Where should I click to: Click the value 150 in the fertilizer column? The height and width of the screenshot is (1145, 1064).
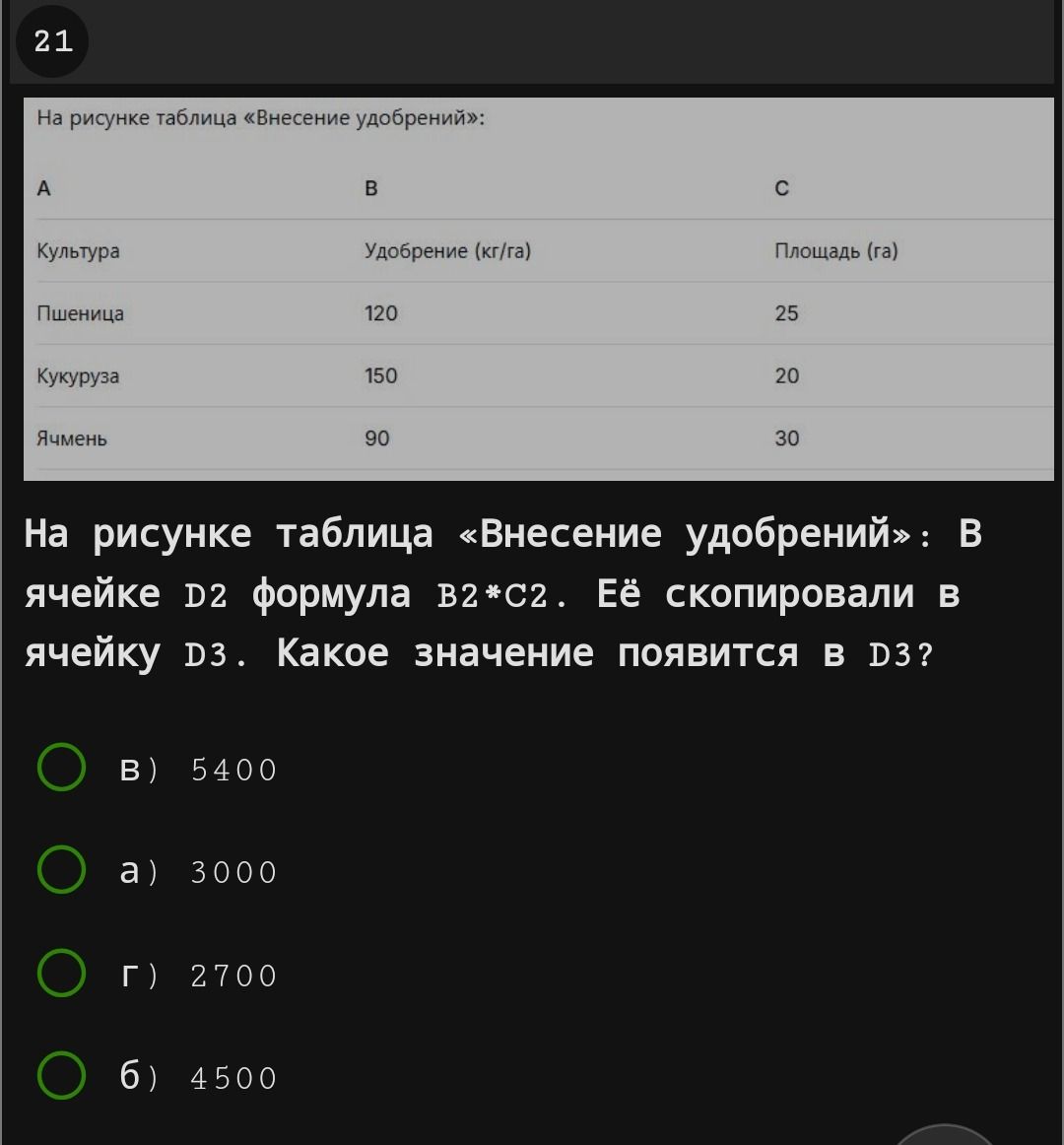(381, 376)
